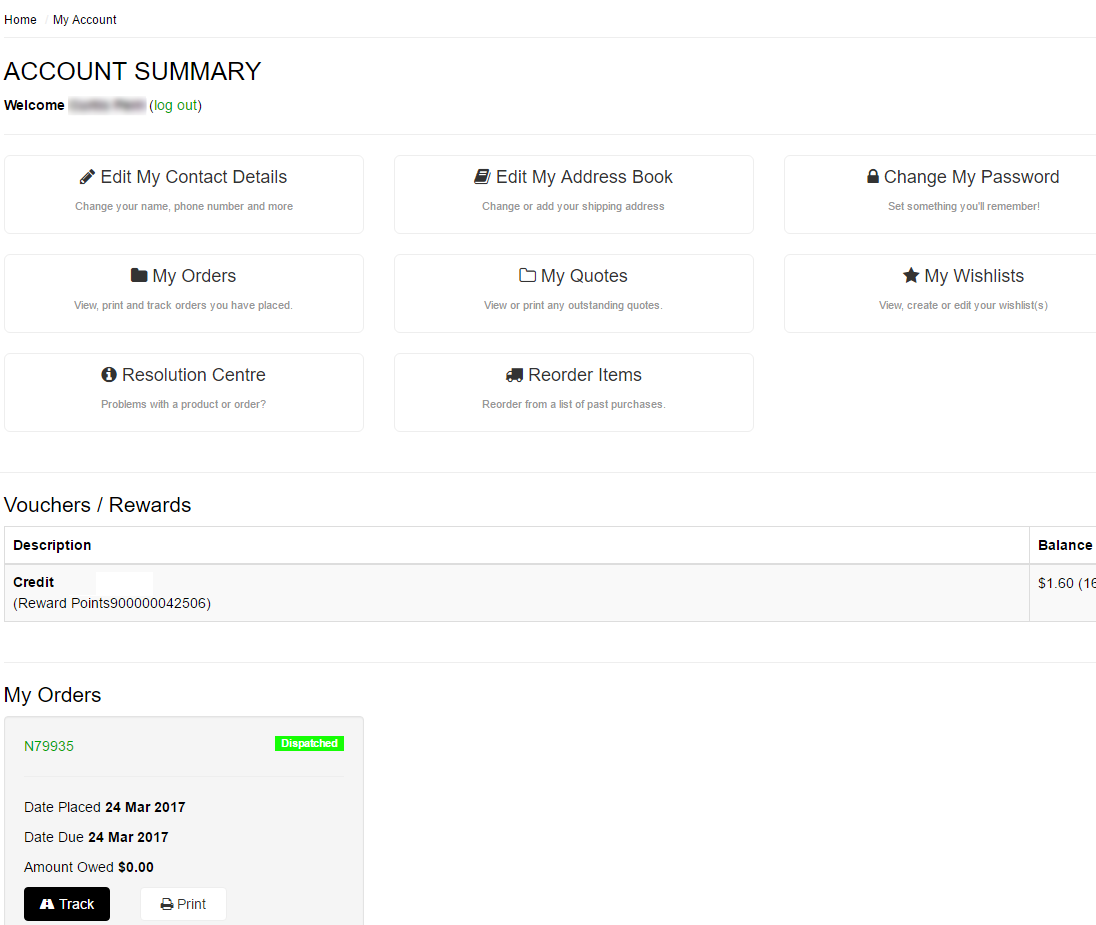Image resolution: width=1096 pixels, height=925 pixels.
Task: Click 'View, print and track orders you have placed.'
Action: click(x=183, y=306)
